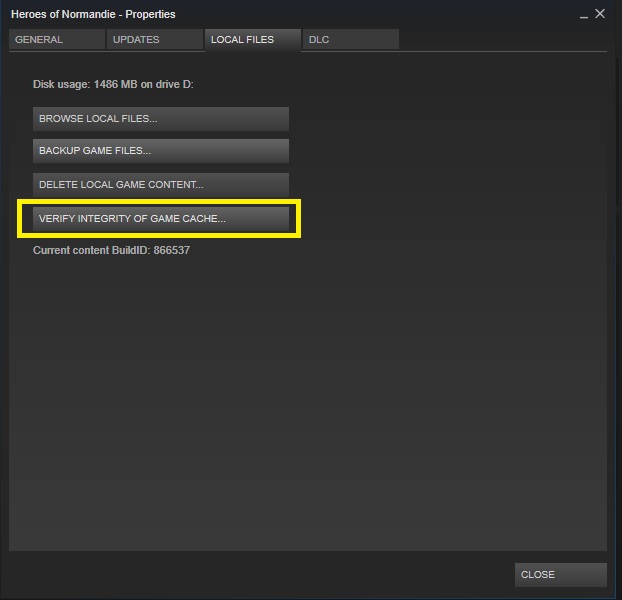The width and height of the screenshot is (622, 600).
Task: Click the X icon in title bar
Action: [x=600, y=14]
